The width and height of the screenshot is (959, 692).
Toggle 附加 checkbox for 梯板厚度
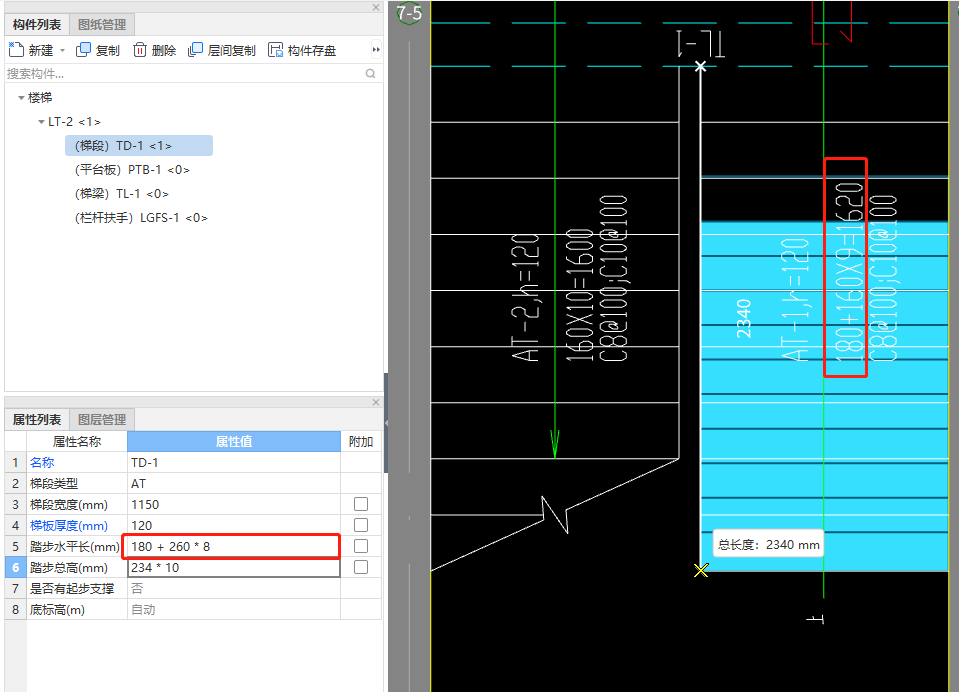pos(361,525)
